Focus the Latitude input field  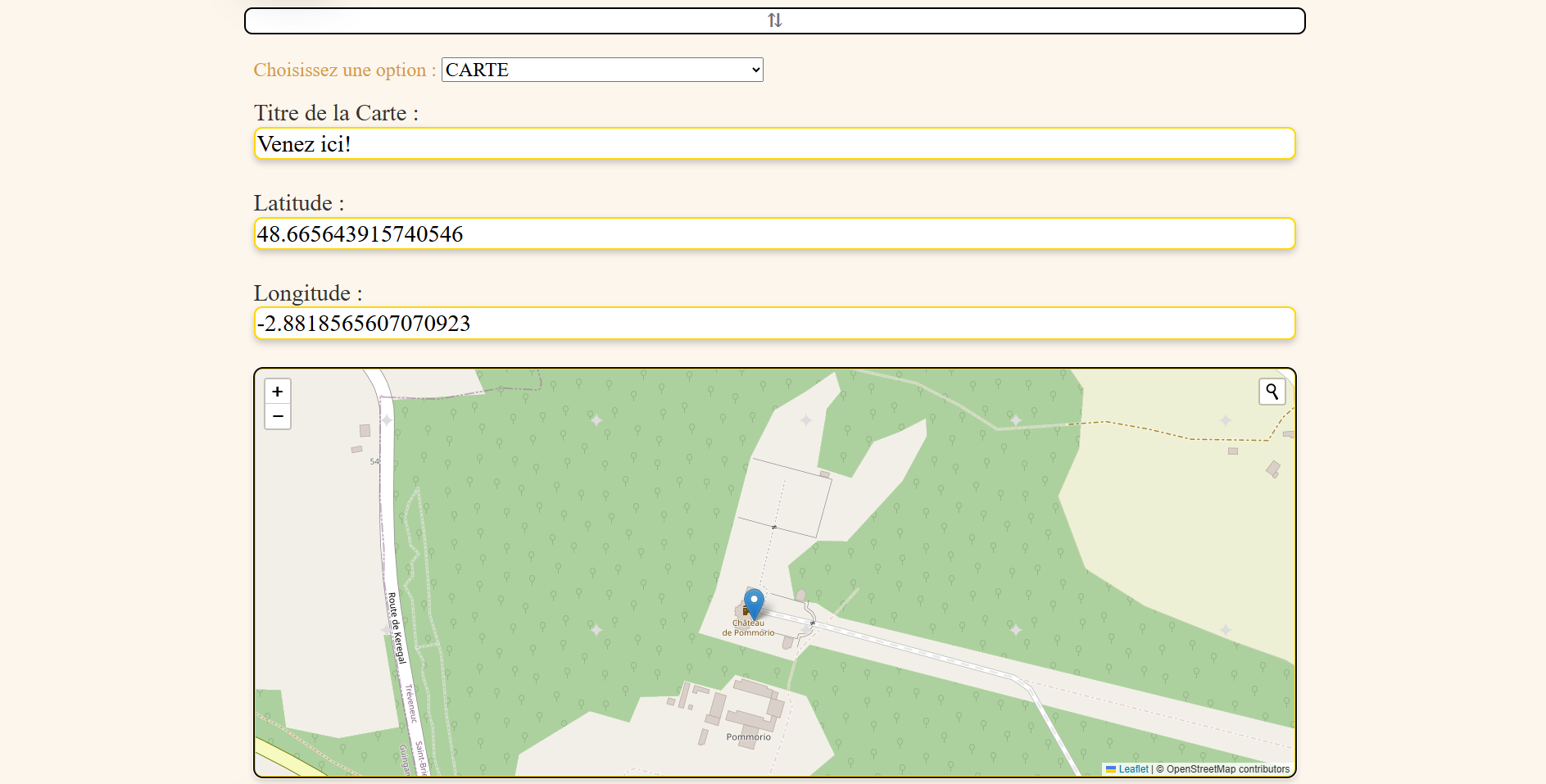(774, 233)
